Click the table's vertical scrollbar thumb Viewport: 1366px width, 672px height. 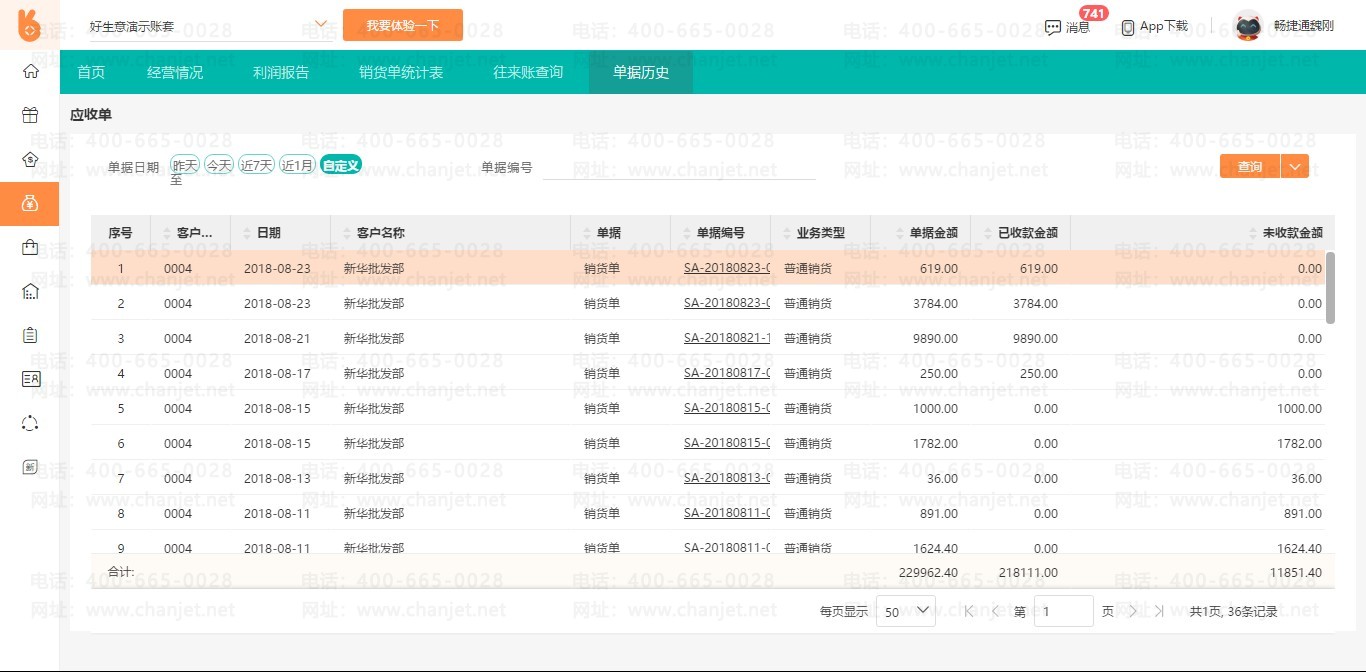(1330, 288)
